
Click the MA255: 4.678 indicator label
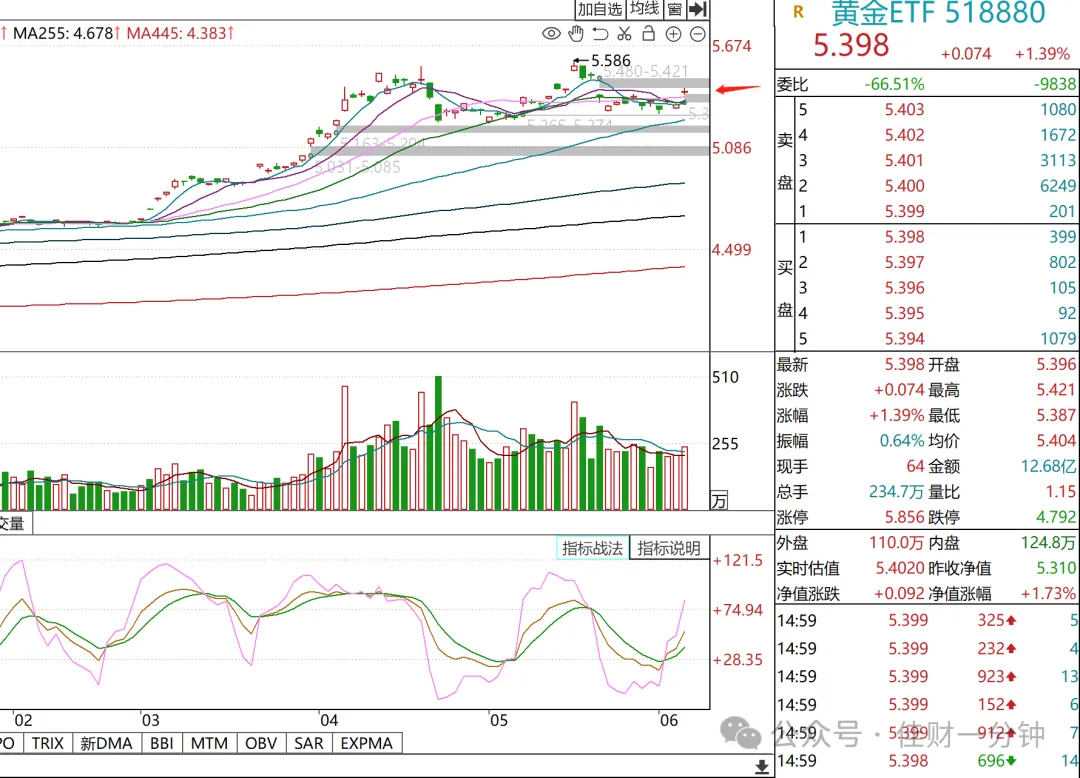tap(63, 33)
